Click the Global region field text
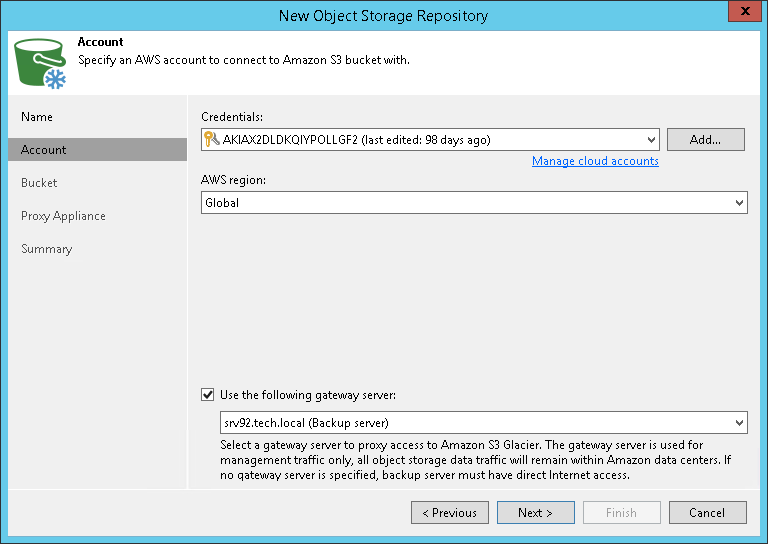This screenshot has height=544, width=768. pyautogui.click(x=222, y=203)
